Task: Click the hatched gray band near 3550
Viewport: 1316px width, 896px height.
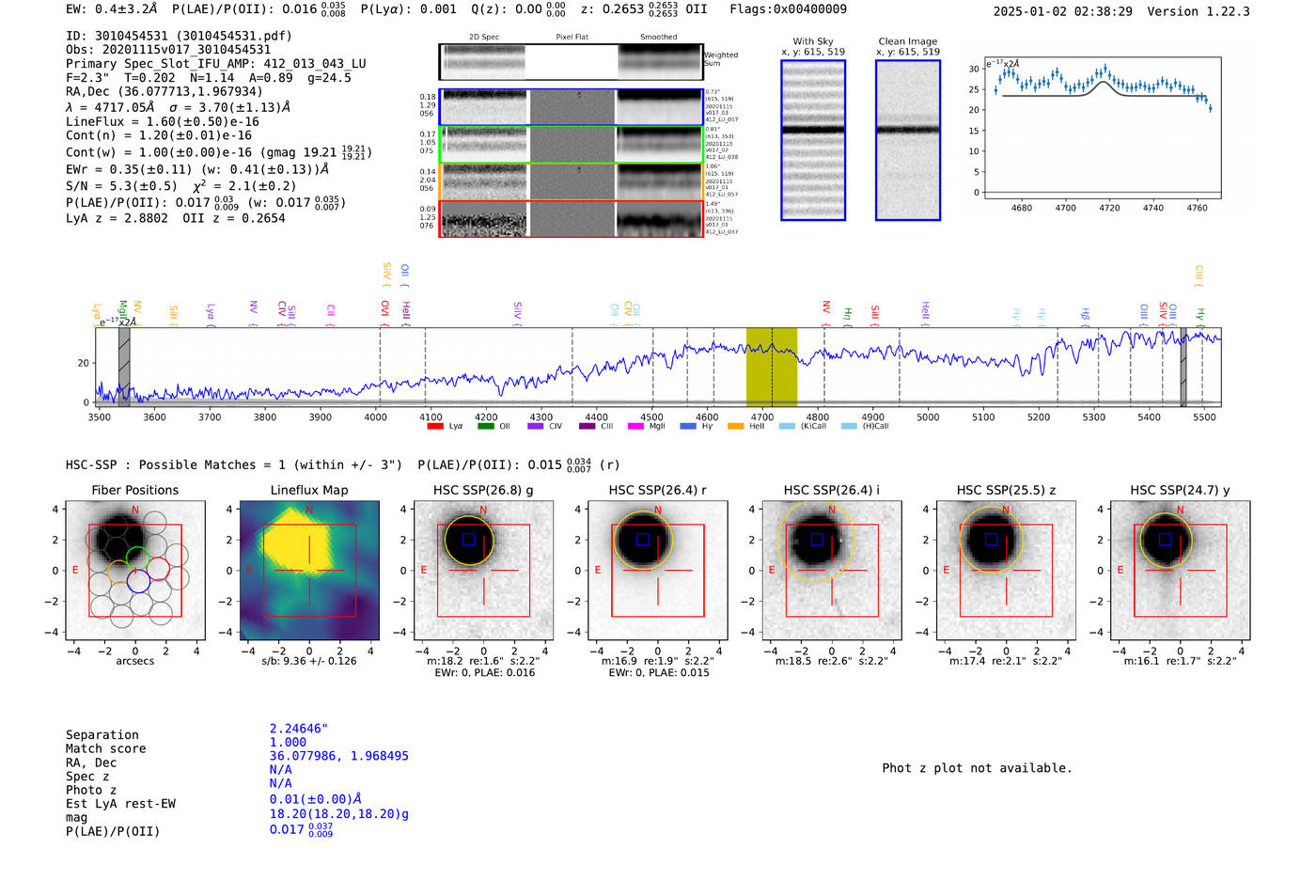Action: pyautogui.click(x=124, y=367)
